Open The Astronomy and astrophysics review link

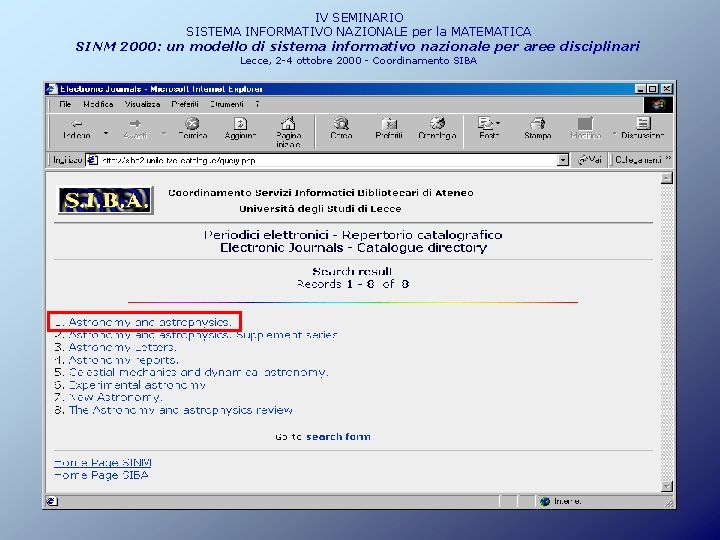pyautogui.click(x=180, y=410)
